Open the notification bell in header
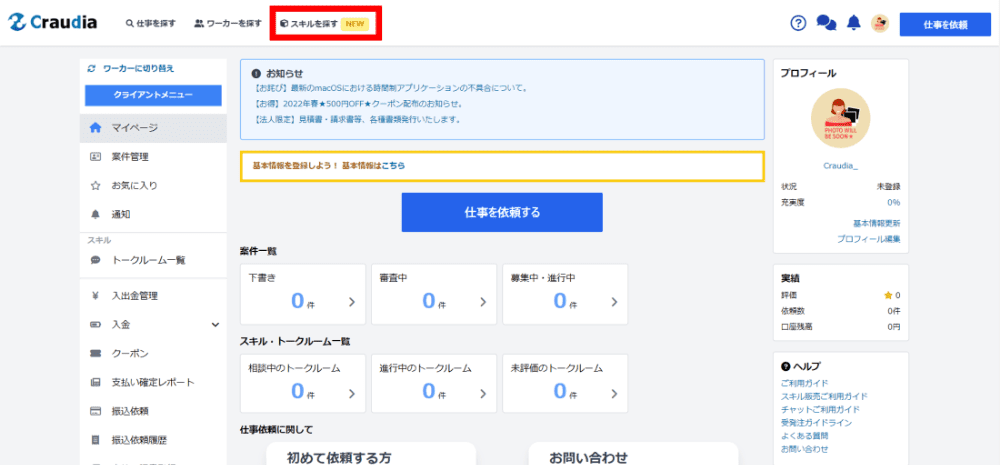The height and width of the screenshot is (465, 1000). coord(853,23)
